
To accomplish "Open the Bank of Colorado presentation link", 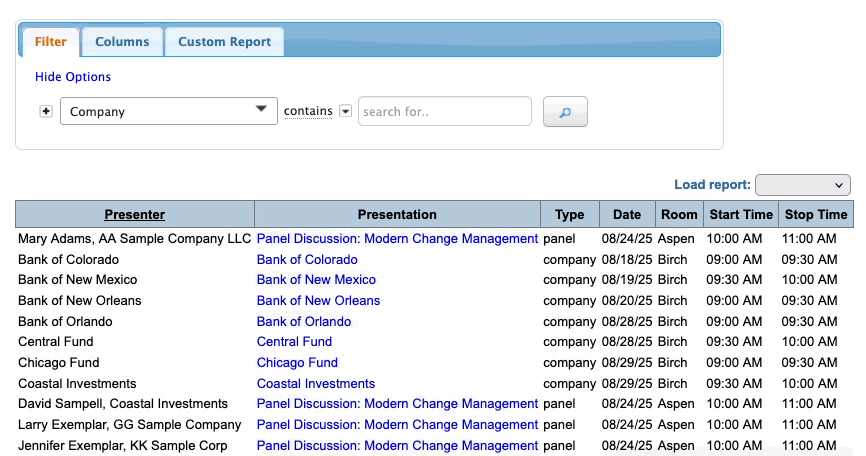I will [x=307, y=260].
